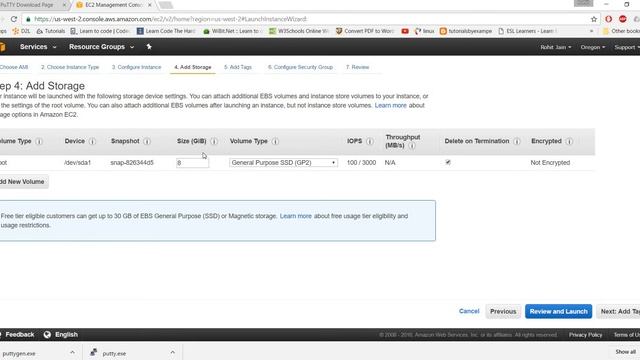Show info icon next to second Volume Type header
The width and height of the screenshot is (640, 360).
275,141
